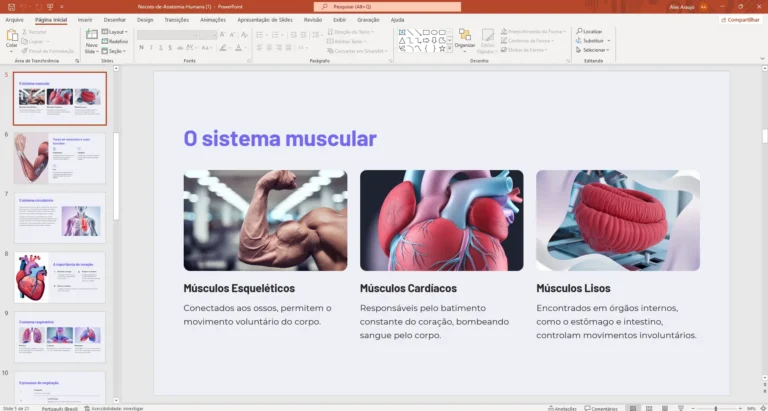Increase font size with the larger A
The image size is (768, 411).
click(x=222, y=35)
